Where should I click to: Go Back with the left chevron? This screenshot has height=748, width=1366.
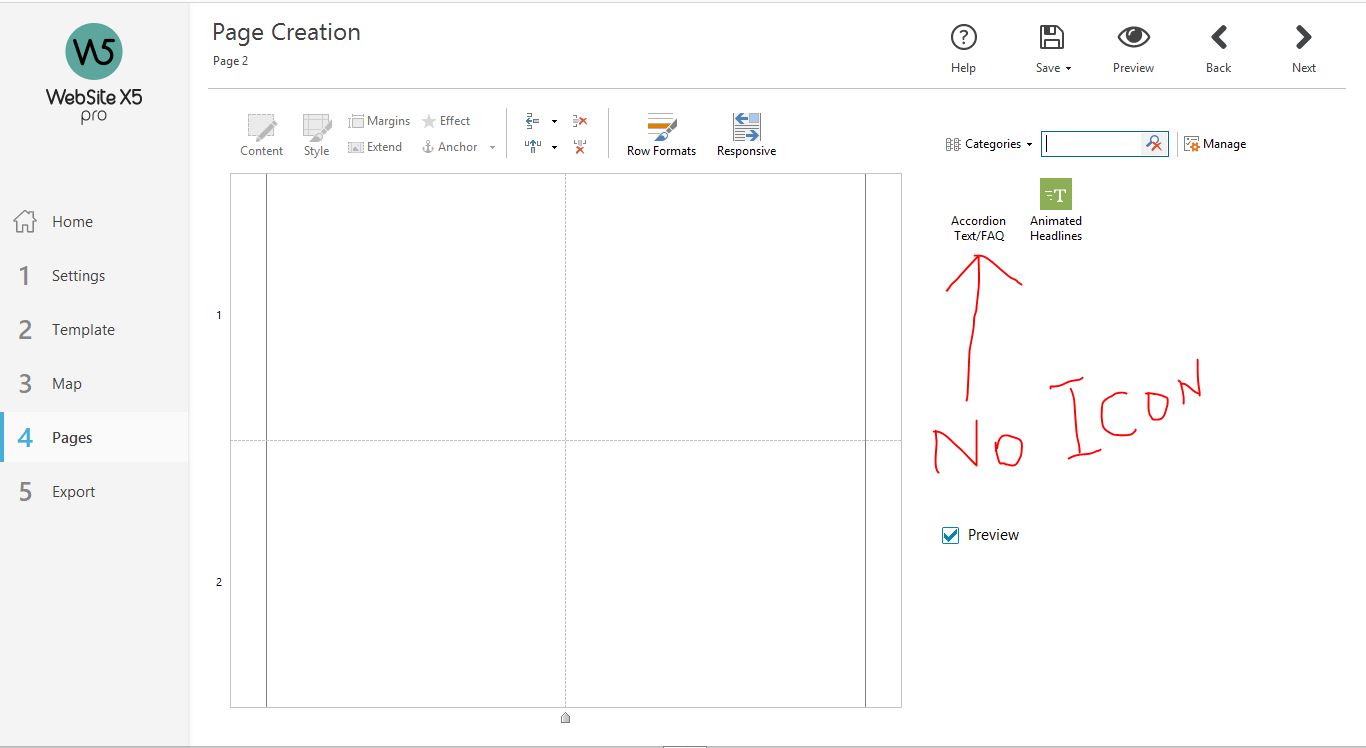point(1218,48)
